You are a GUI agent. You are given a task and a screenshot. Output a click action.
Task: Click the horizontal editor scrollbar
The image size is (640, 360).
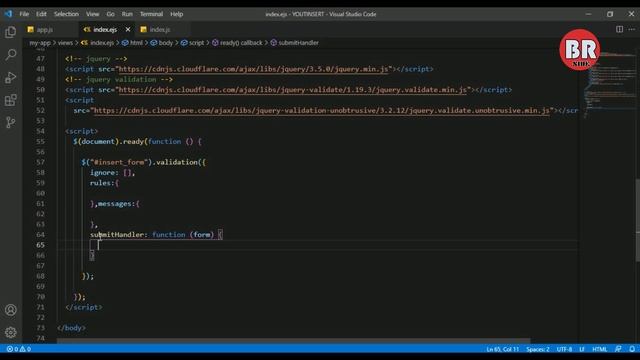(293, 340)
